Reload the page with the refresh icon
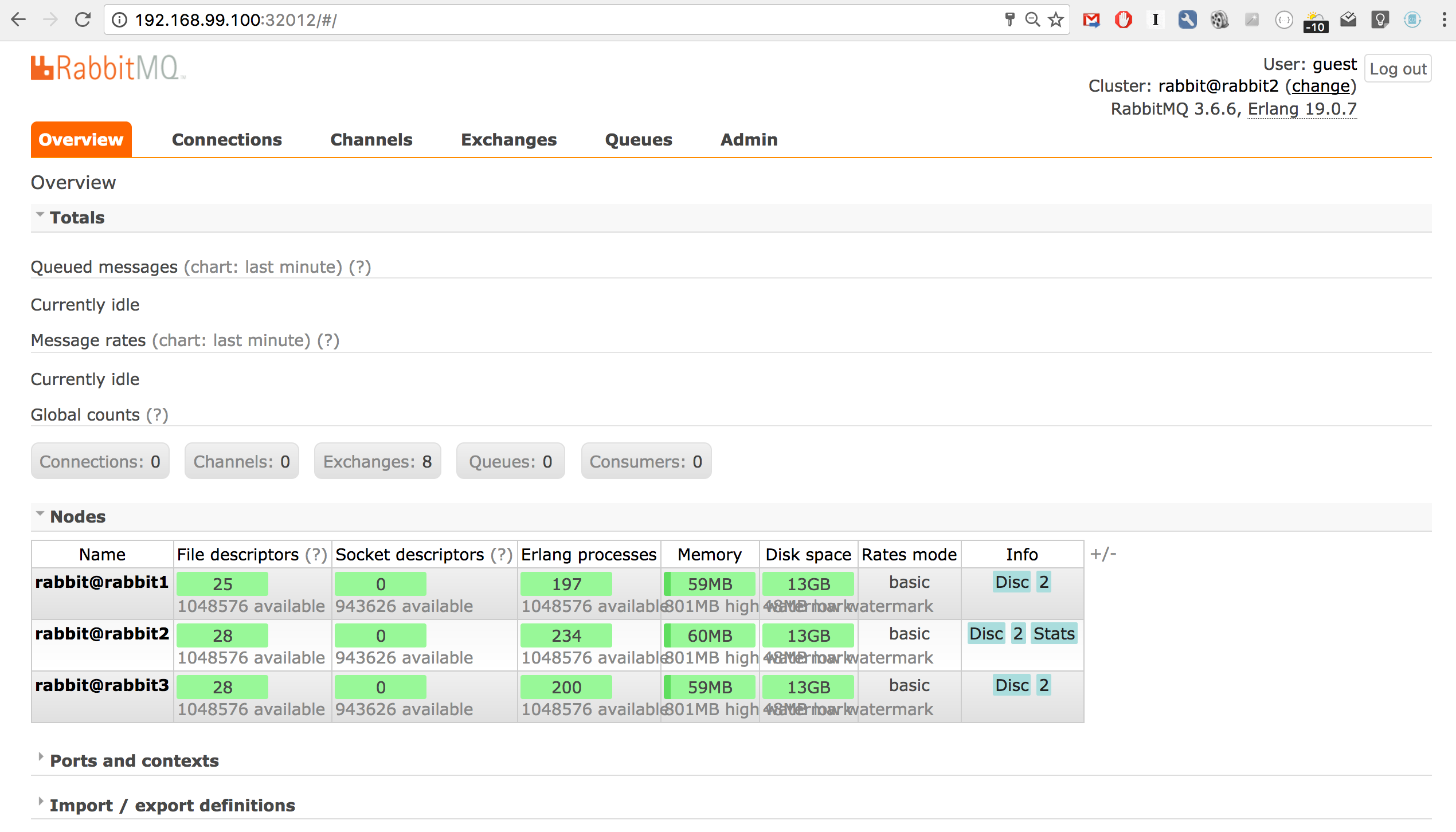 click(83, 20)
